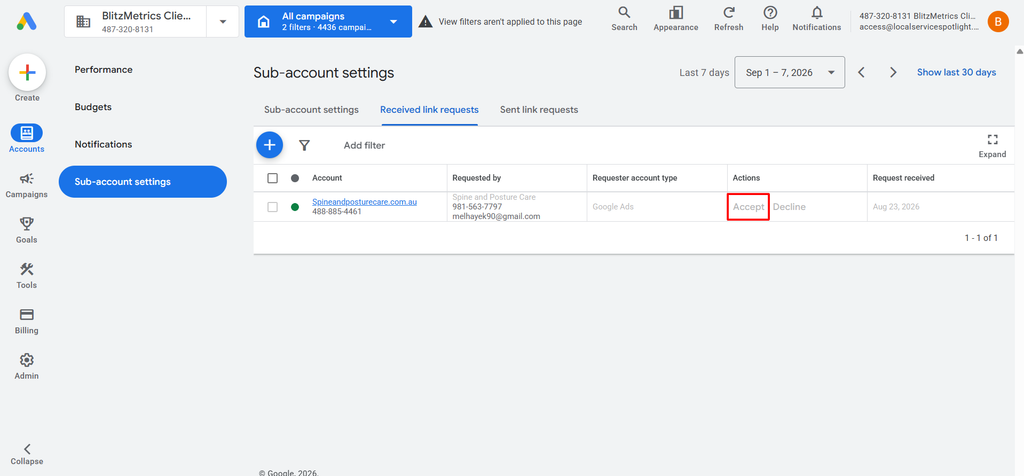
Task: Open the Admin gear icon
Action: click(27, 360)
